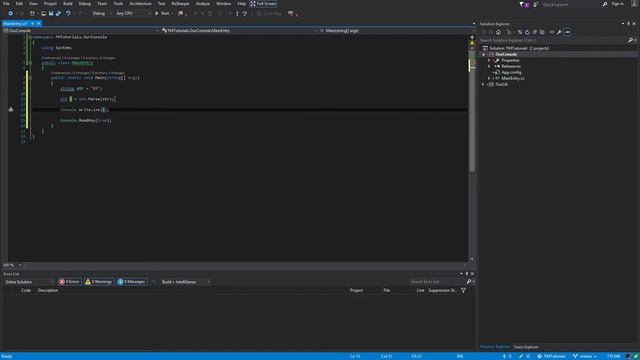The image size is (640, 360).
Task: Click the Start debugging button
Action: 163,13
